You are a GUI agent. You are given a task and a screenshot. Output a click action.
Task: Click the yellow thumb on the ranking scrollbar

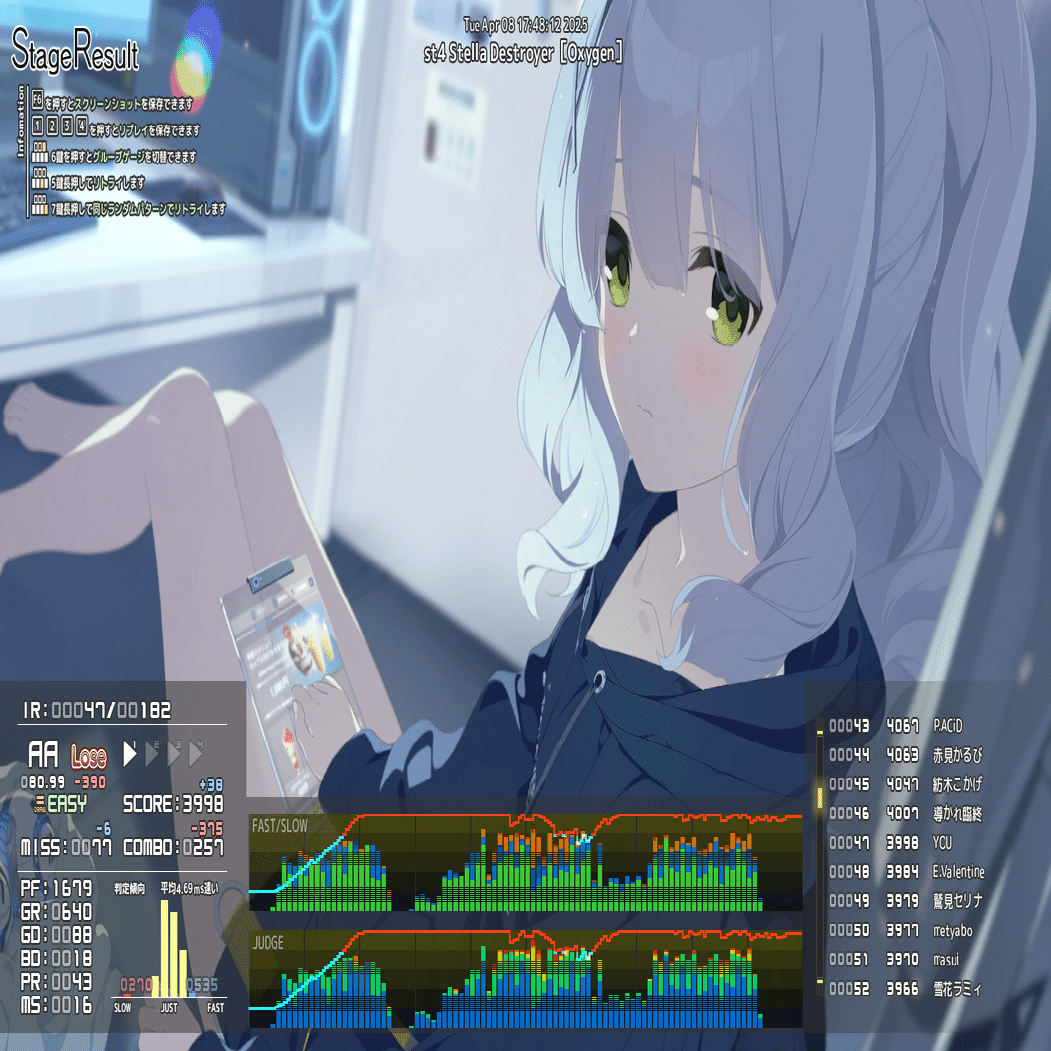822,800
